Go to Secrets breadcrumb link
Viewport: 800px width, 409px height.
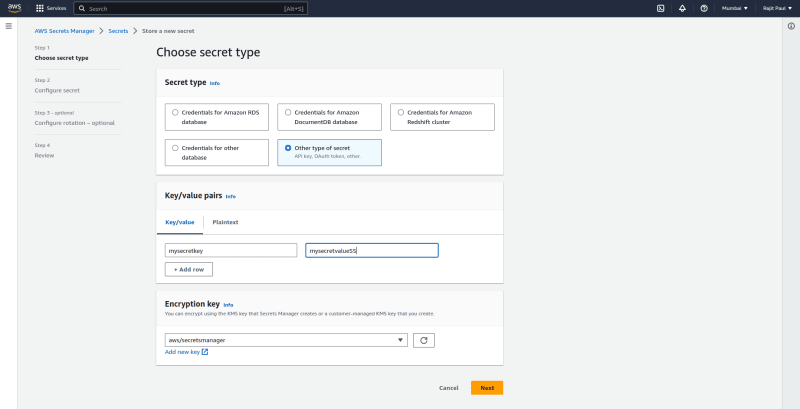click(118, 31)
